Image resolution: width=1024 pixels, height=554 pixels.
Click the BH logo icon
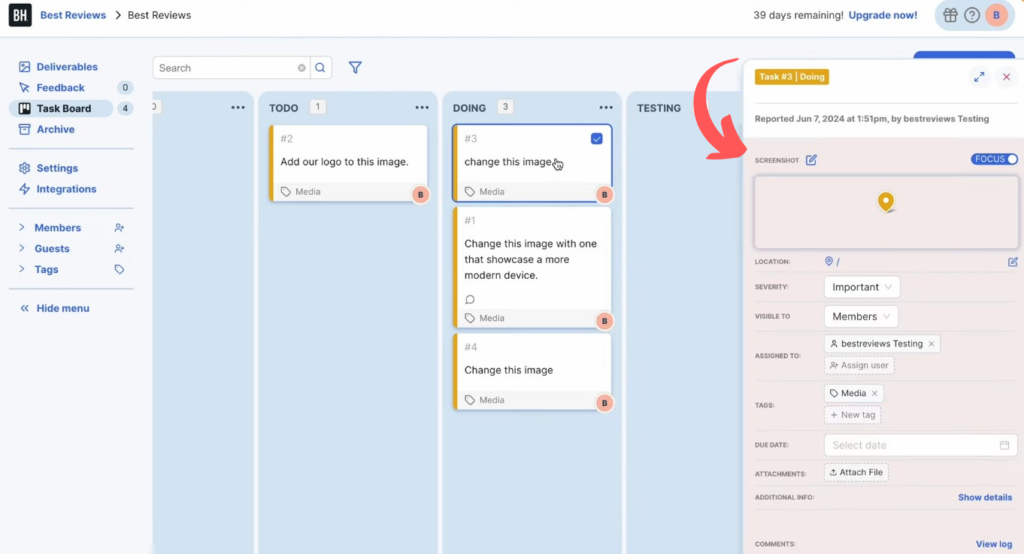click(x=20, y=15)
